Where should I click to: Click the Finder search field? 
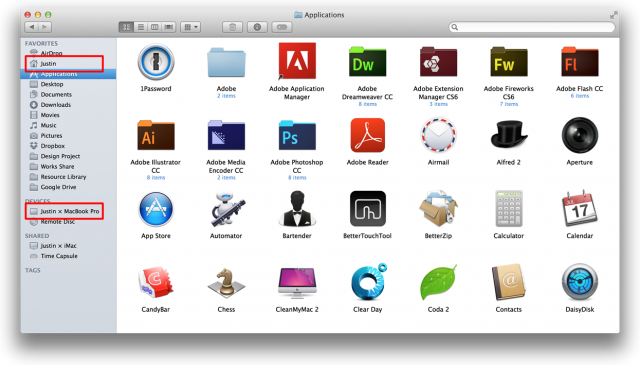coord(532,27)
